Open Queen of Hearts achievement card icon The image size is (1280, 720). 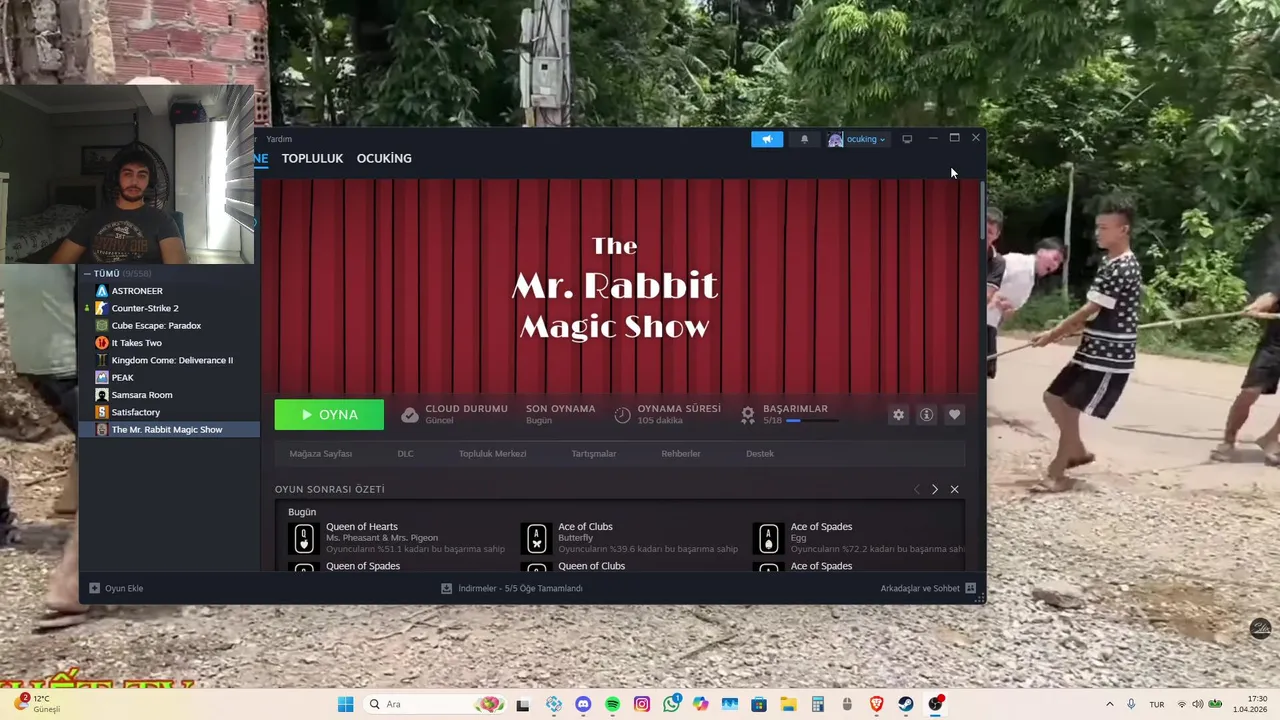[x=304, y=538]
